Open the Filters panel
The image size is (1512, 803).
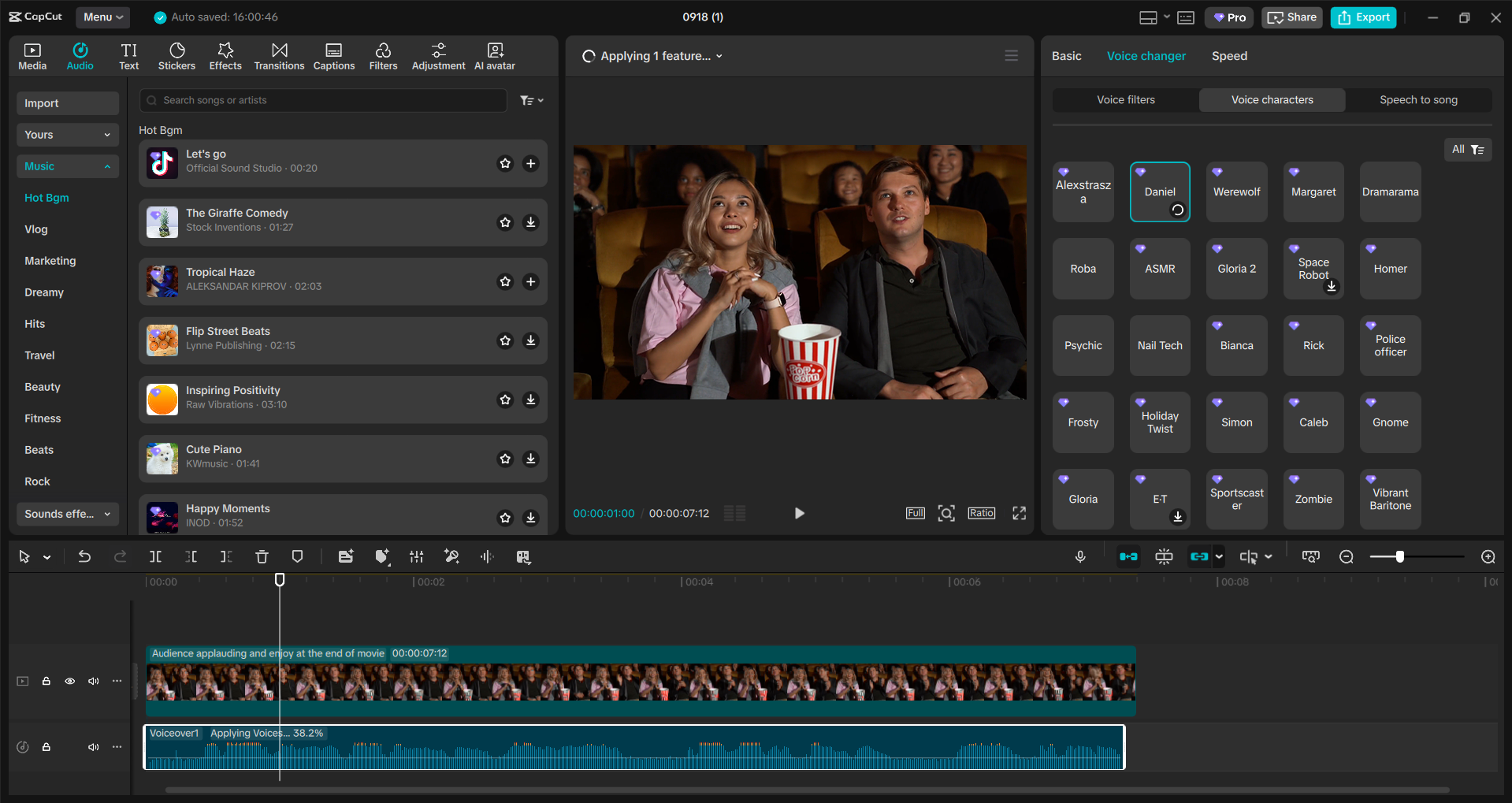tap(383, 55)
